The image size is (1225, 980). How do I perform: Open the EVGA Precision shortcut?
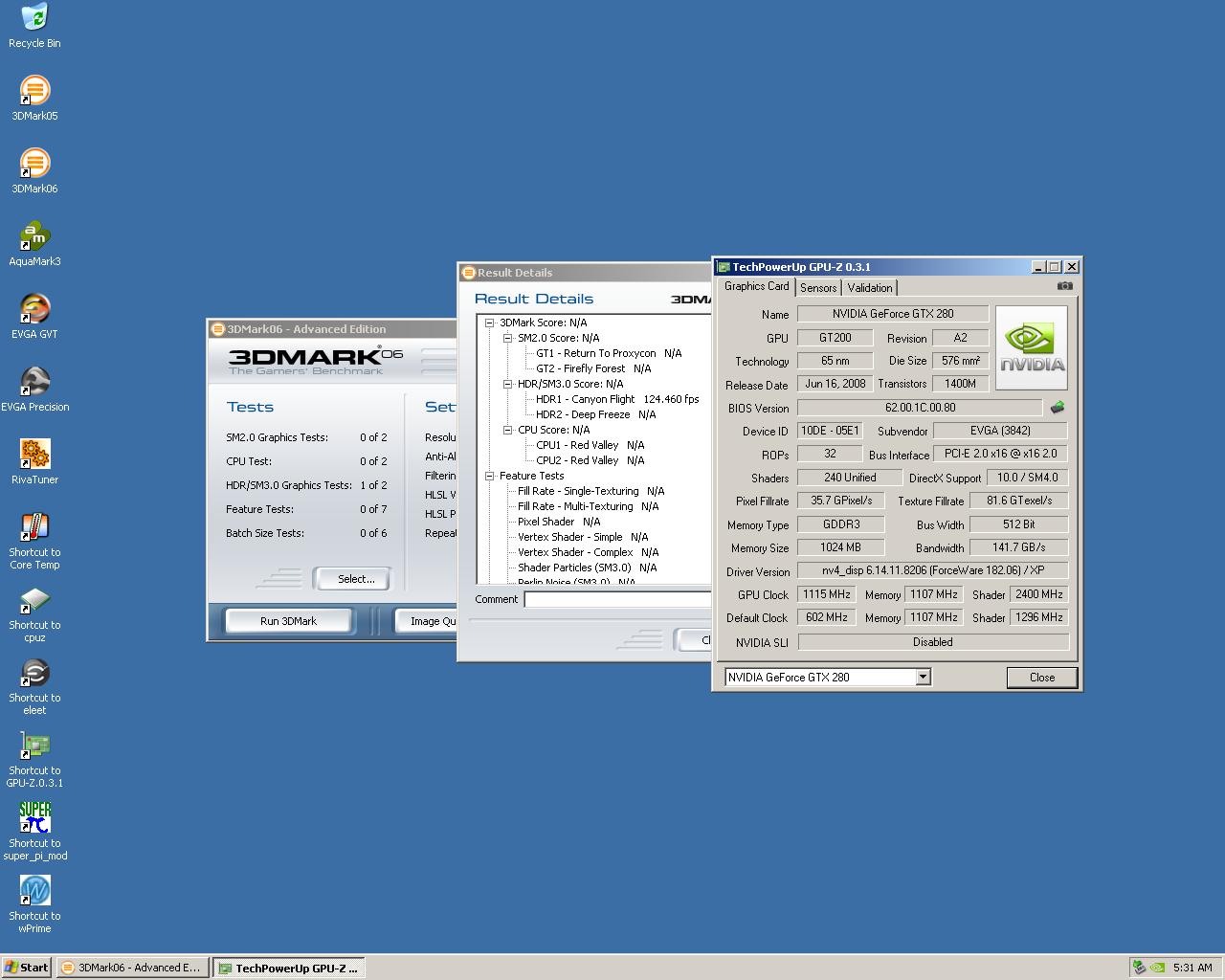point(34,381)
